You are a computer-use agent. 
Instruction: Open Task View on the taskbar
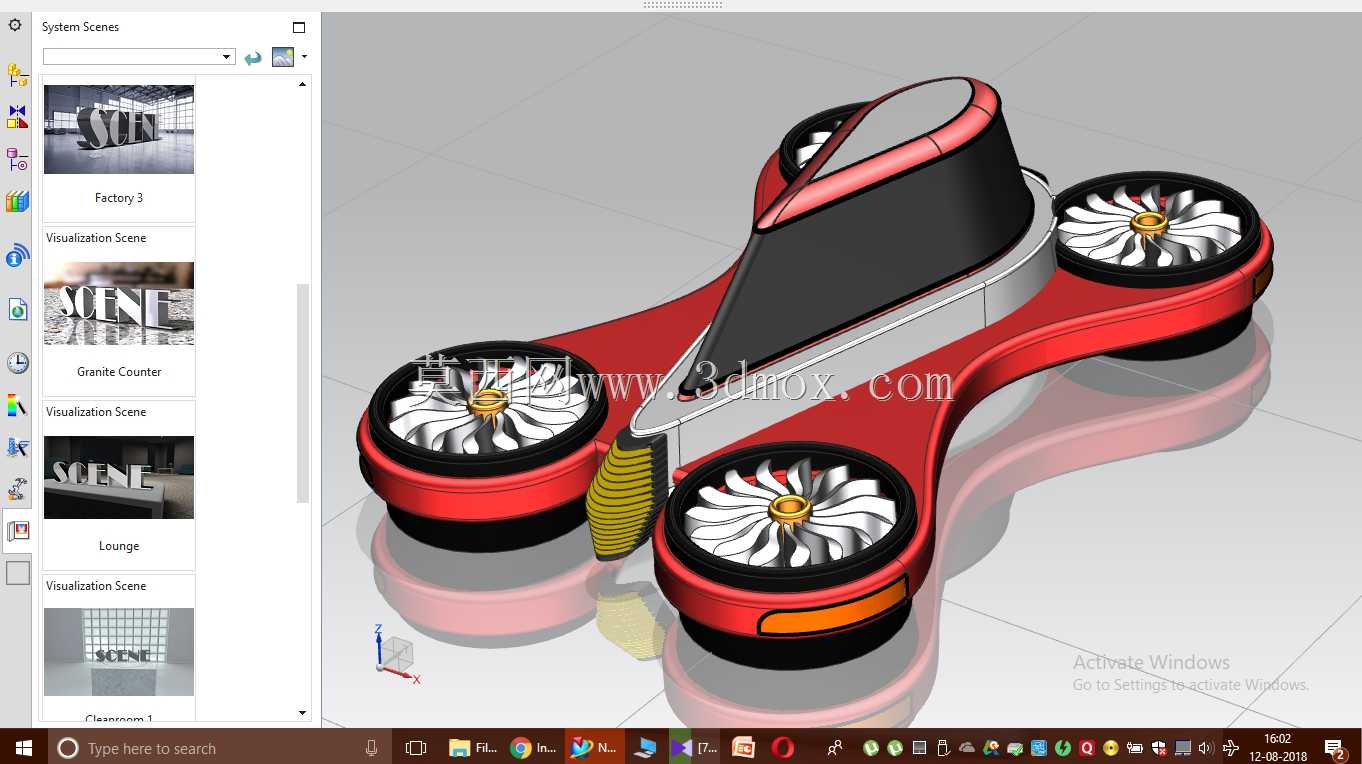(x=416, y=747)
